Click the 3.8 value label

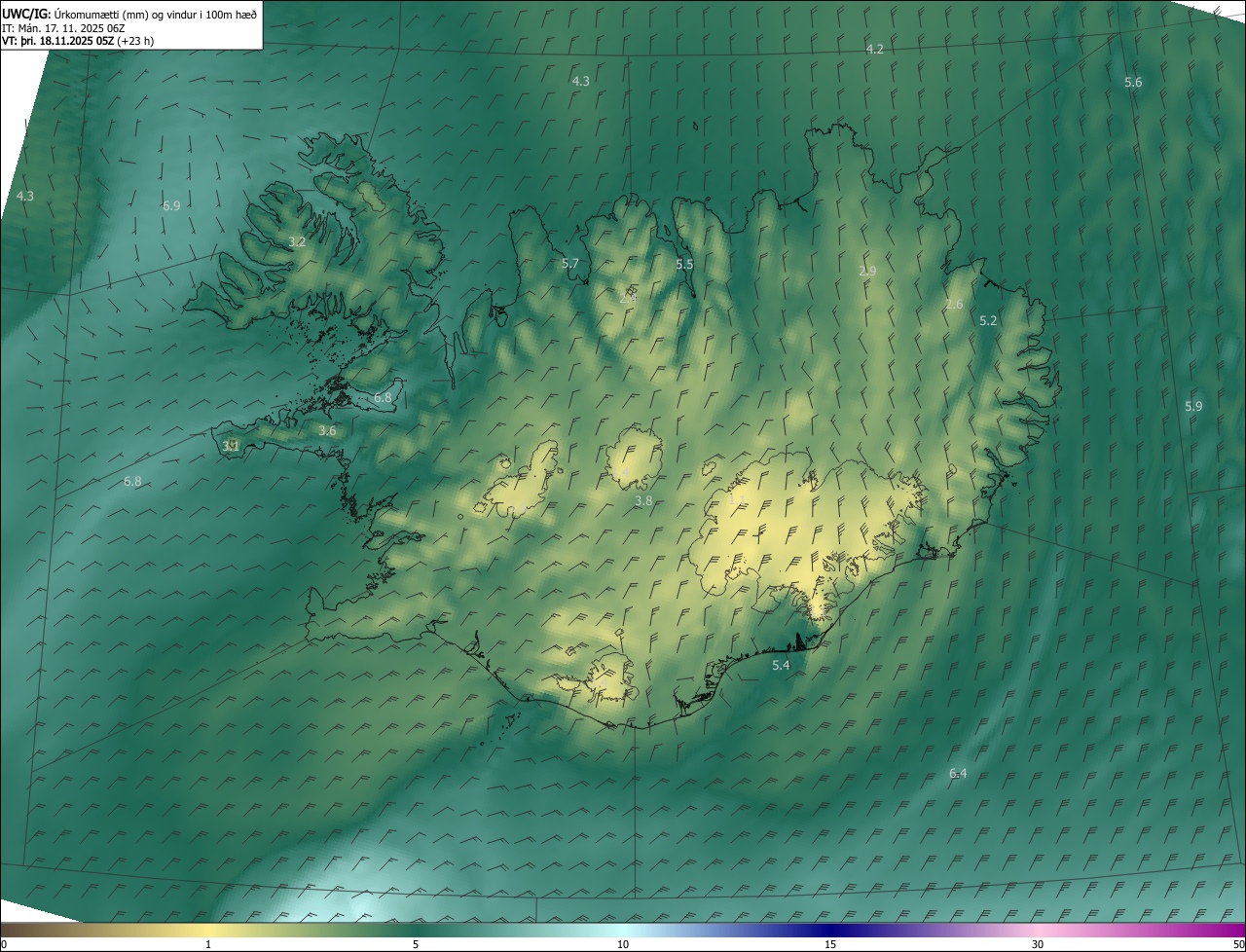(x=643, y=500)
